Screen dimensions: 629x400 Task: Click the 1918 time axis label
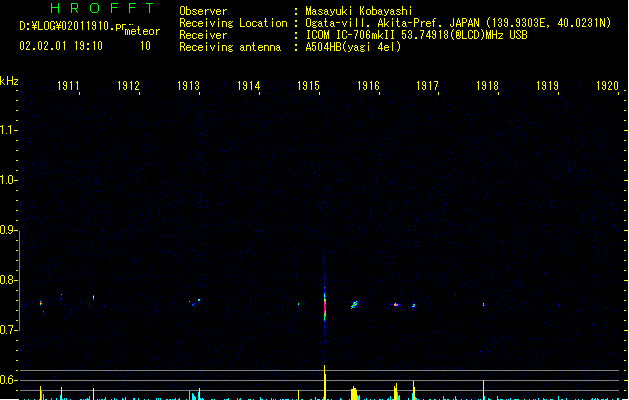tap(487, 86)
